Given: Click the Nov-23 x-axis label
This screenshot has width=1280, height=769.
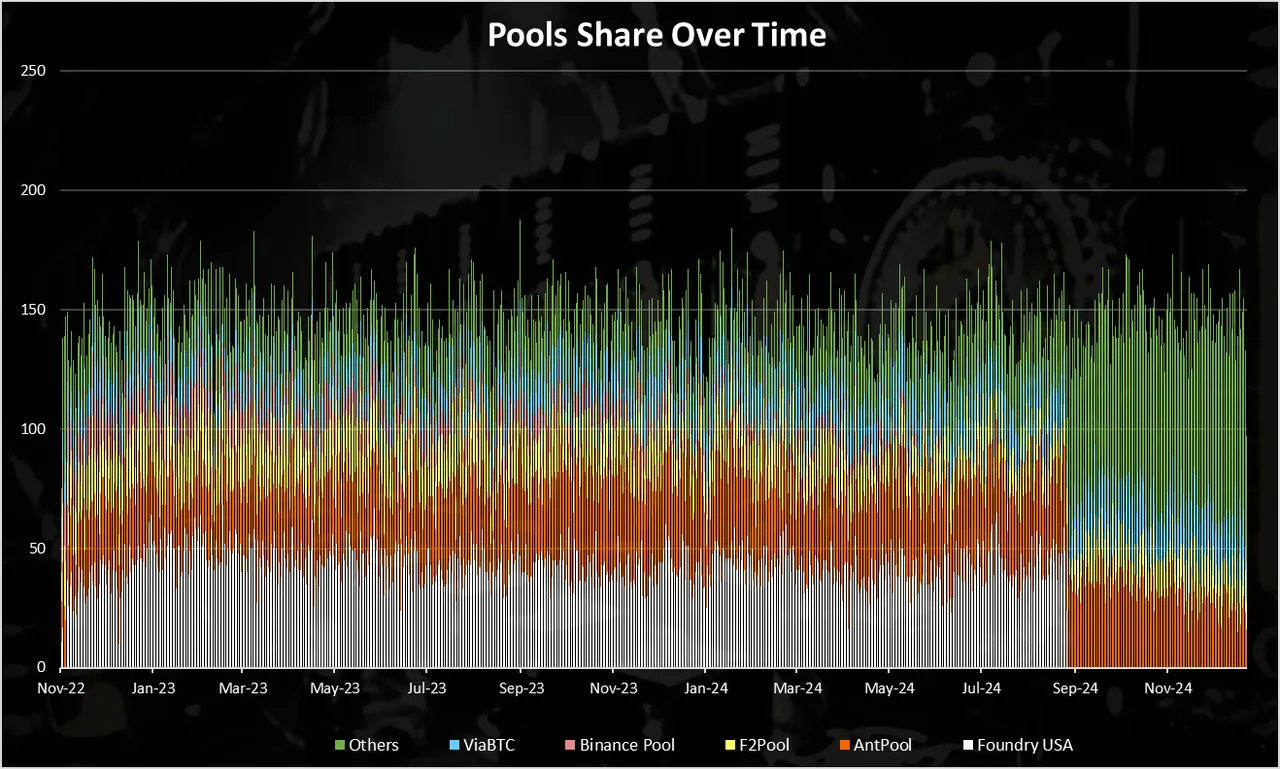Looking at the screenshot, I should pos(613,689).
